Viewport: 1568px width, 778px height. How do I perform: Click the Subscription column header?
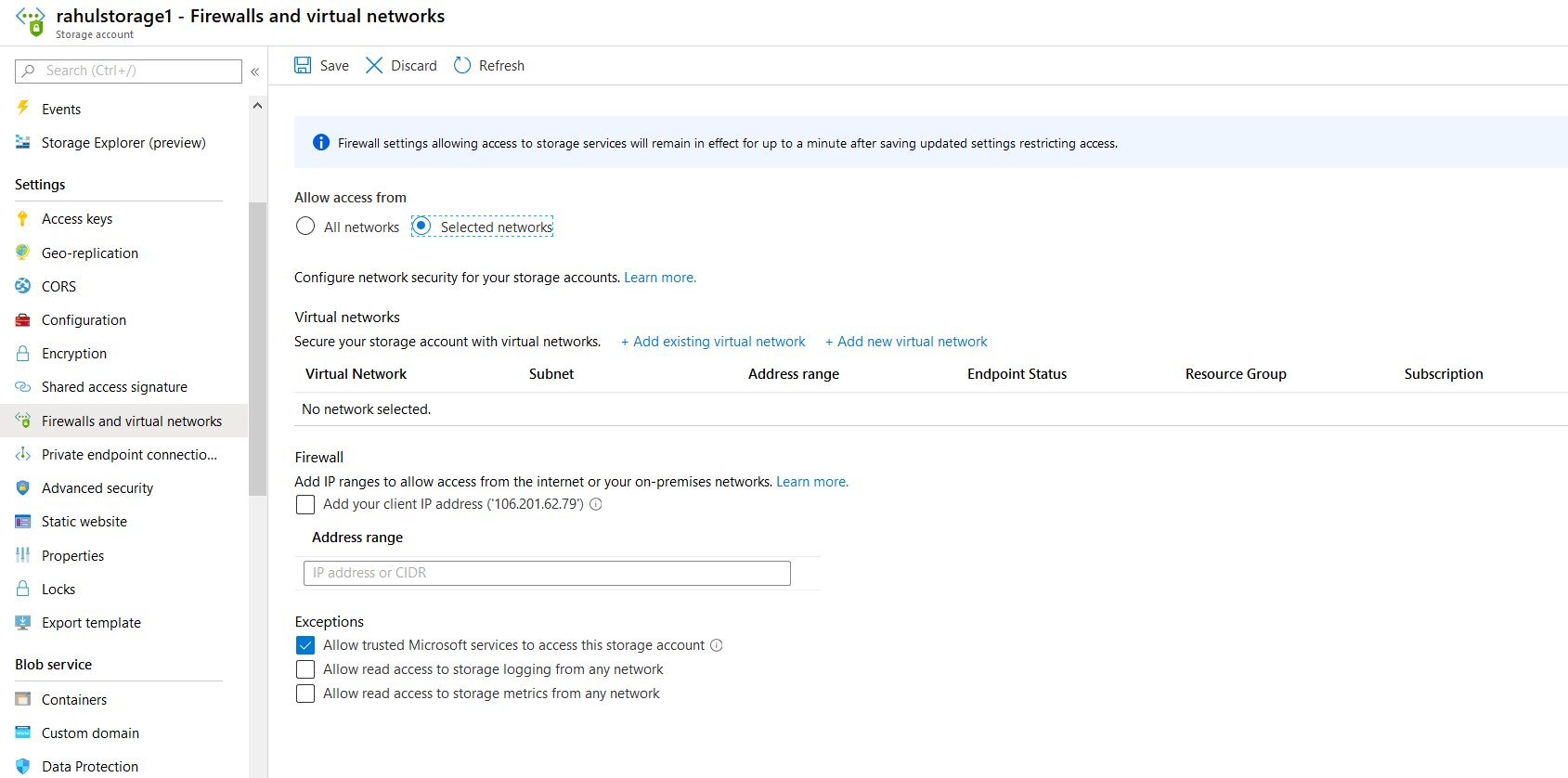pyautogui.click(x=1444, y=374)
